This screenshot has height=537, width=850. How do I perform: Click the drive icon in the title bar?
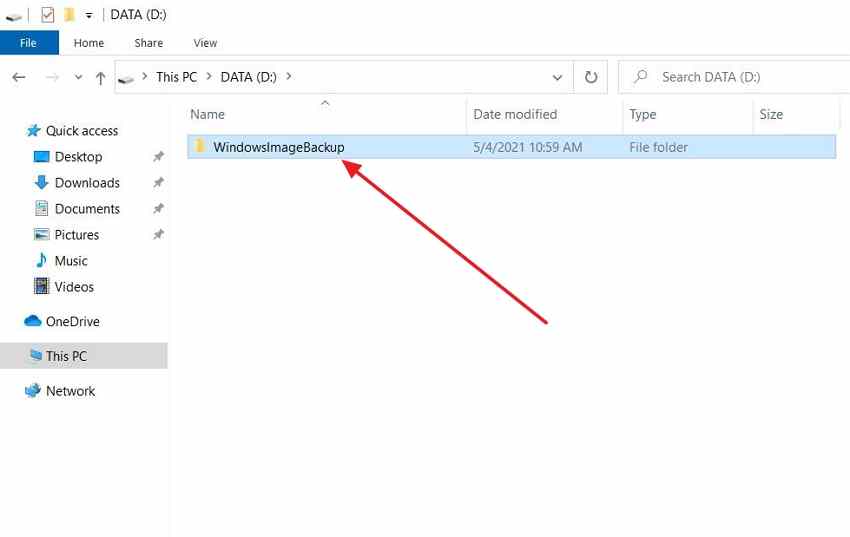14,17
